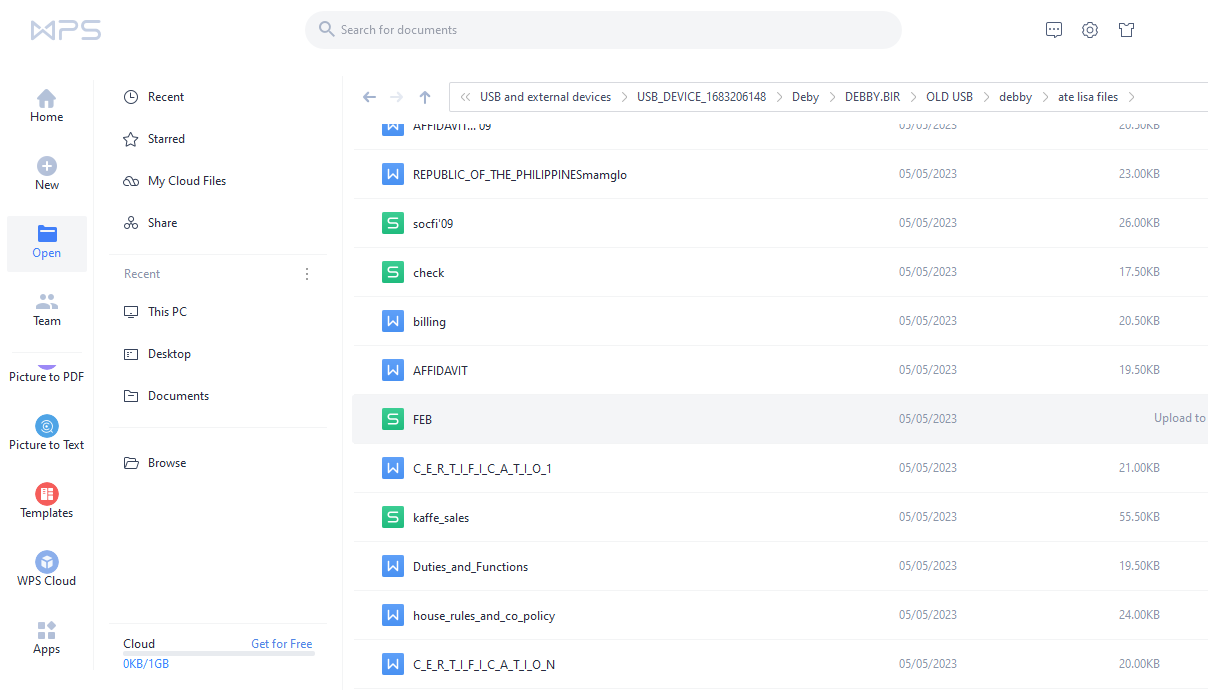
Task: Open the skin shirt icon
Action: [x=1127, y=30]
